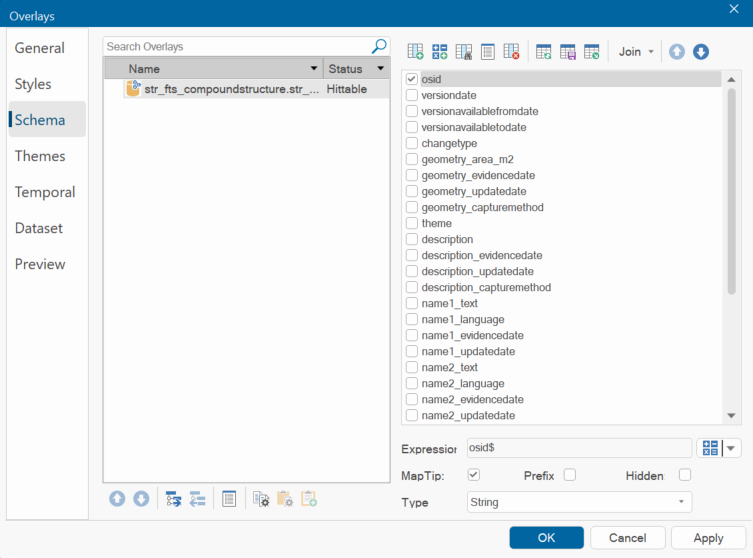Click the add column icon in schema toolbar

tap(415, 51)
